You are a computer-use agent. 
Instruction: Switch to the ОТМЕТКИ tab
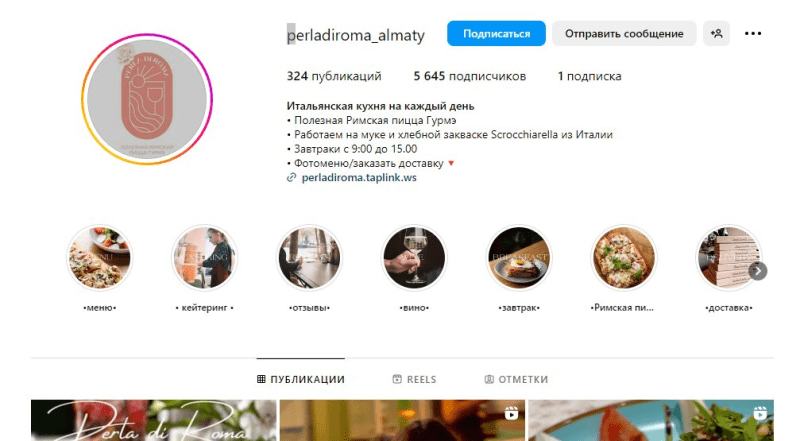coord(516,379)
